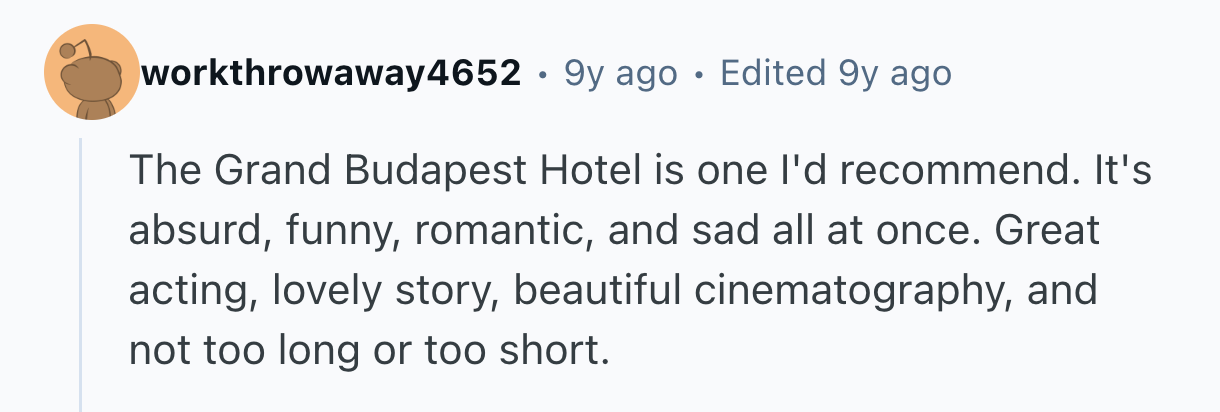Click the "9y ago" comment timestamp
The width and height of the screenshot is (1220, 412).
tap(620, 73)
